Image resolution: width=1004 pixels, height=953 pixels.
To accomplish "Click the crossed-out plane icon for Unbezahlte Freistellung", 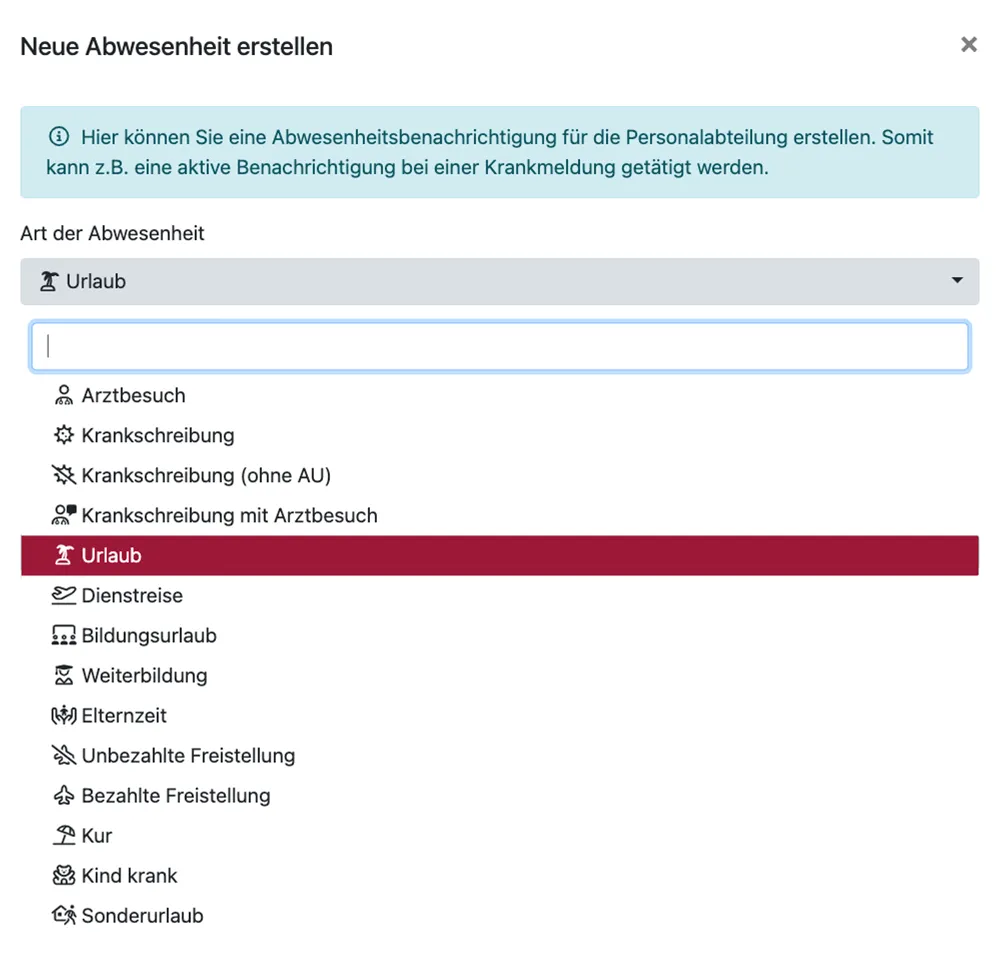I will coord(64,756).
